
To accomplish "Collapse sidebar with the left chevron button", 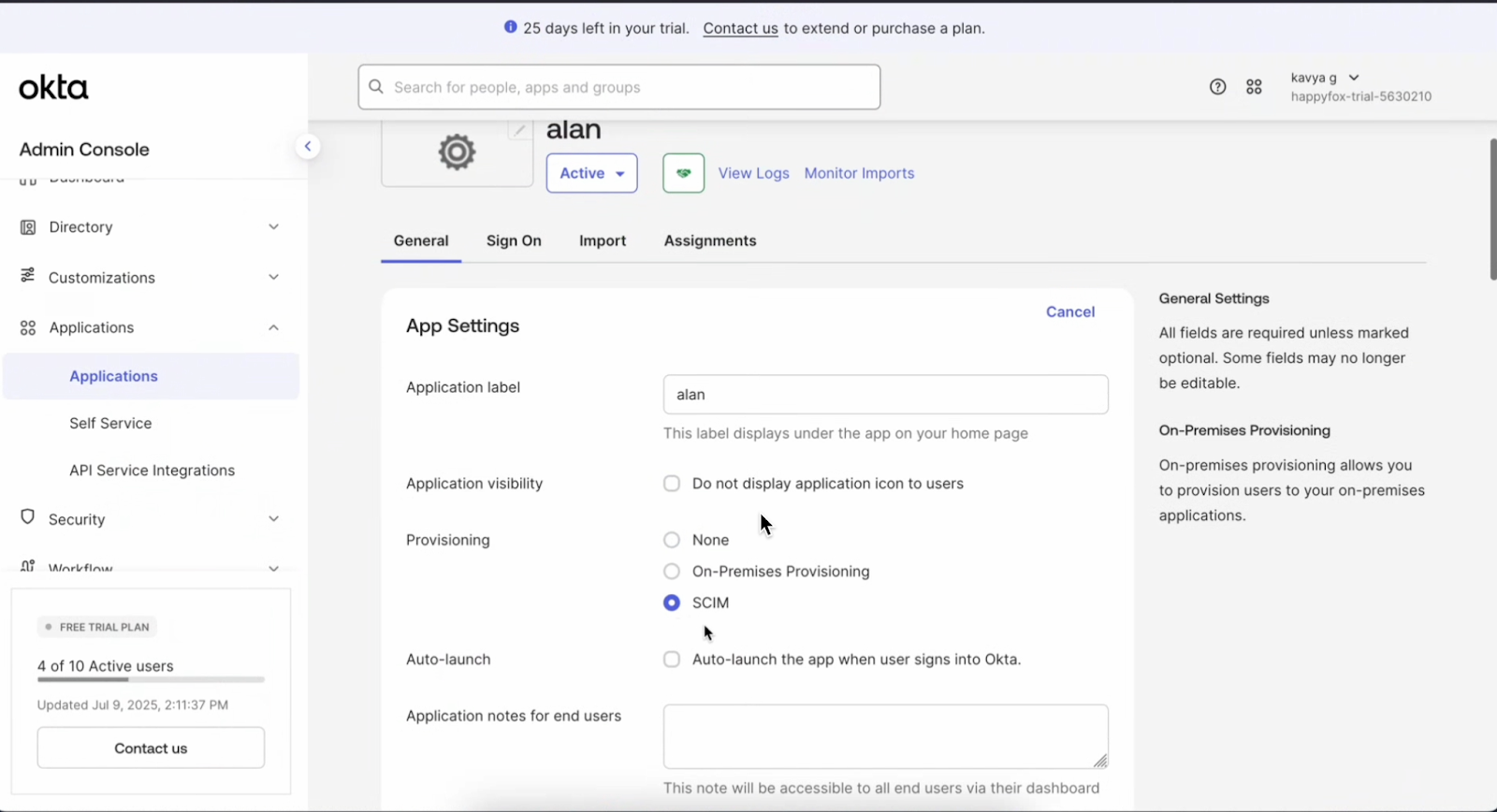I will pos(307,146).
